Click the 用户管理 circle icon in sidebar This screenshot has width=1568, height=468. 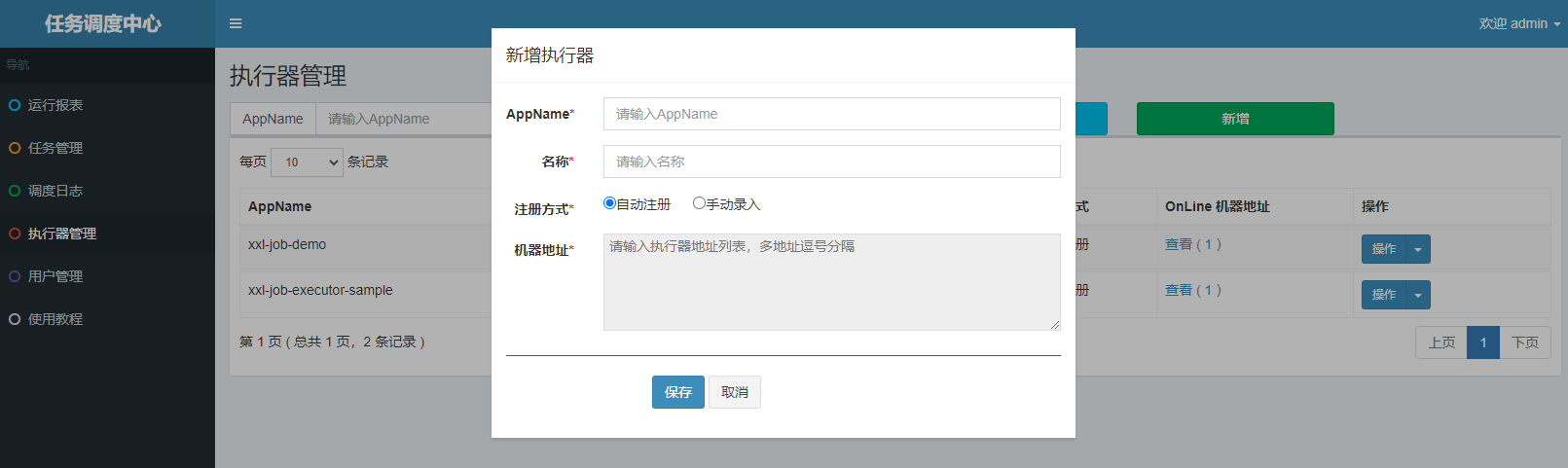pos(15,276)
